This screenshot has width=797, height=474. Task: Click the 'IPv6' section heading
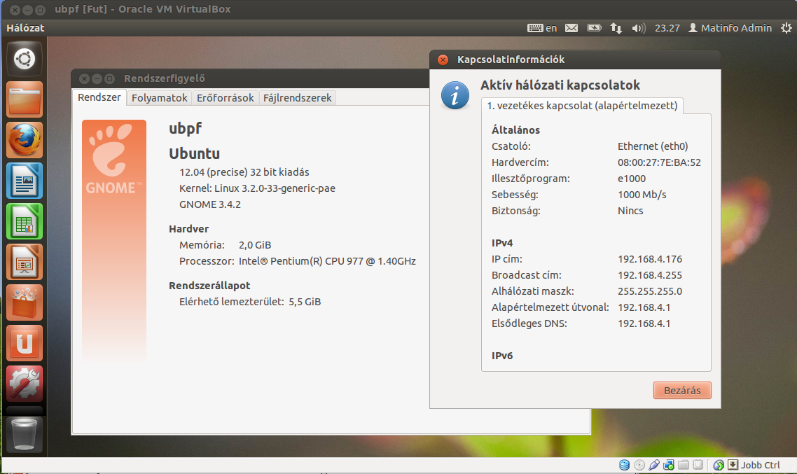tap(502, 356)
